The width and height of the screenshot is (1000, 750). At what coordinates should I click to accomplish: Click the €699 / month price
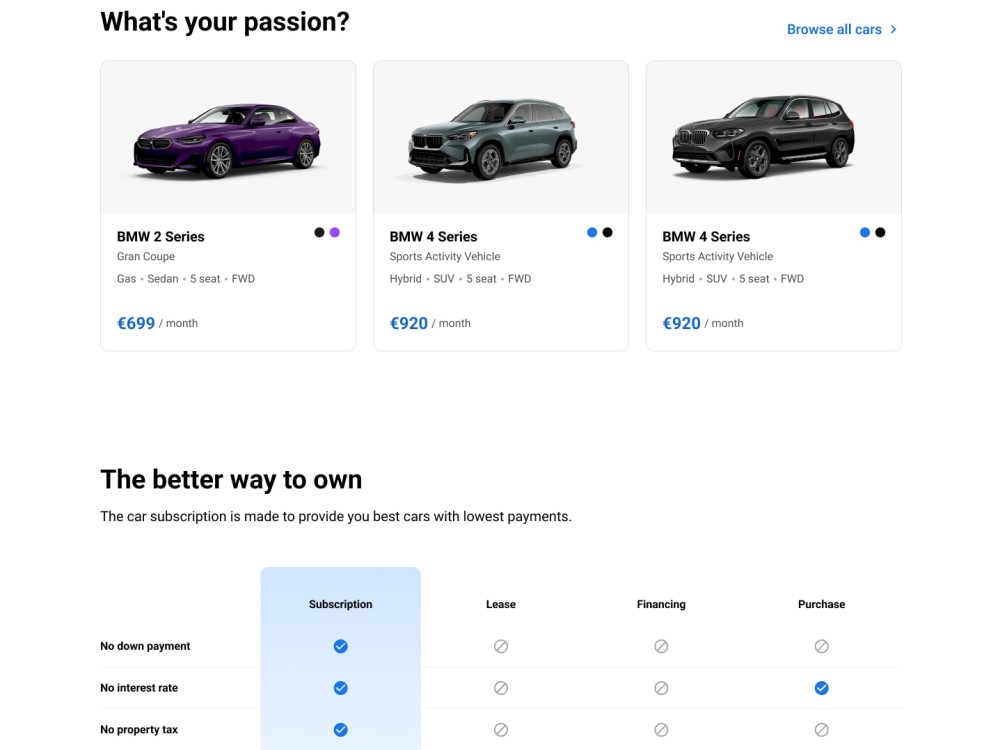[158, 323]
